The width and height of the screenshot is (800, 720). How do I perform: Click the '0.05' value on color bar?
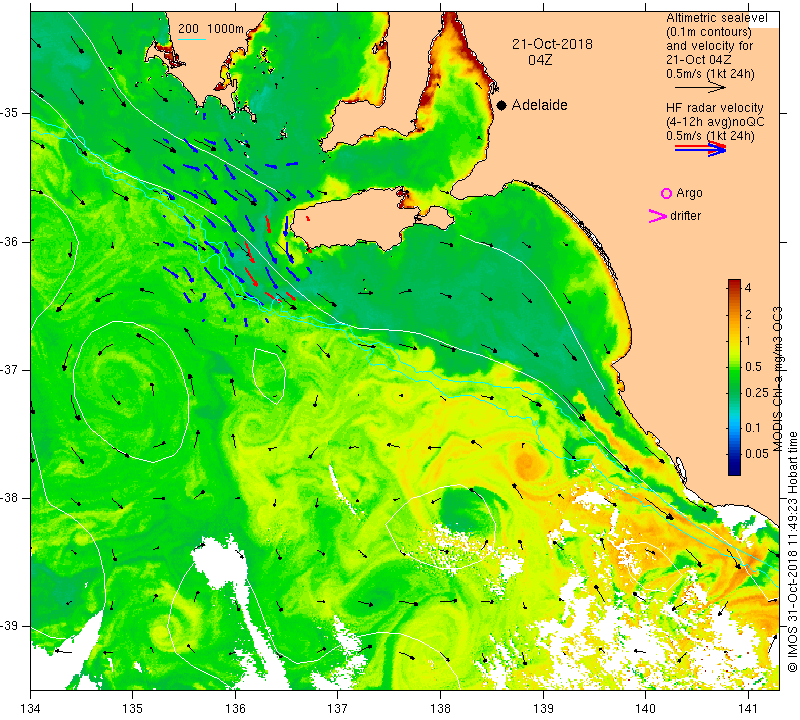tap(756, 454)
